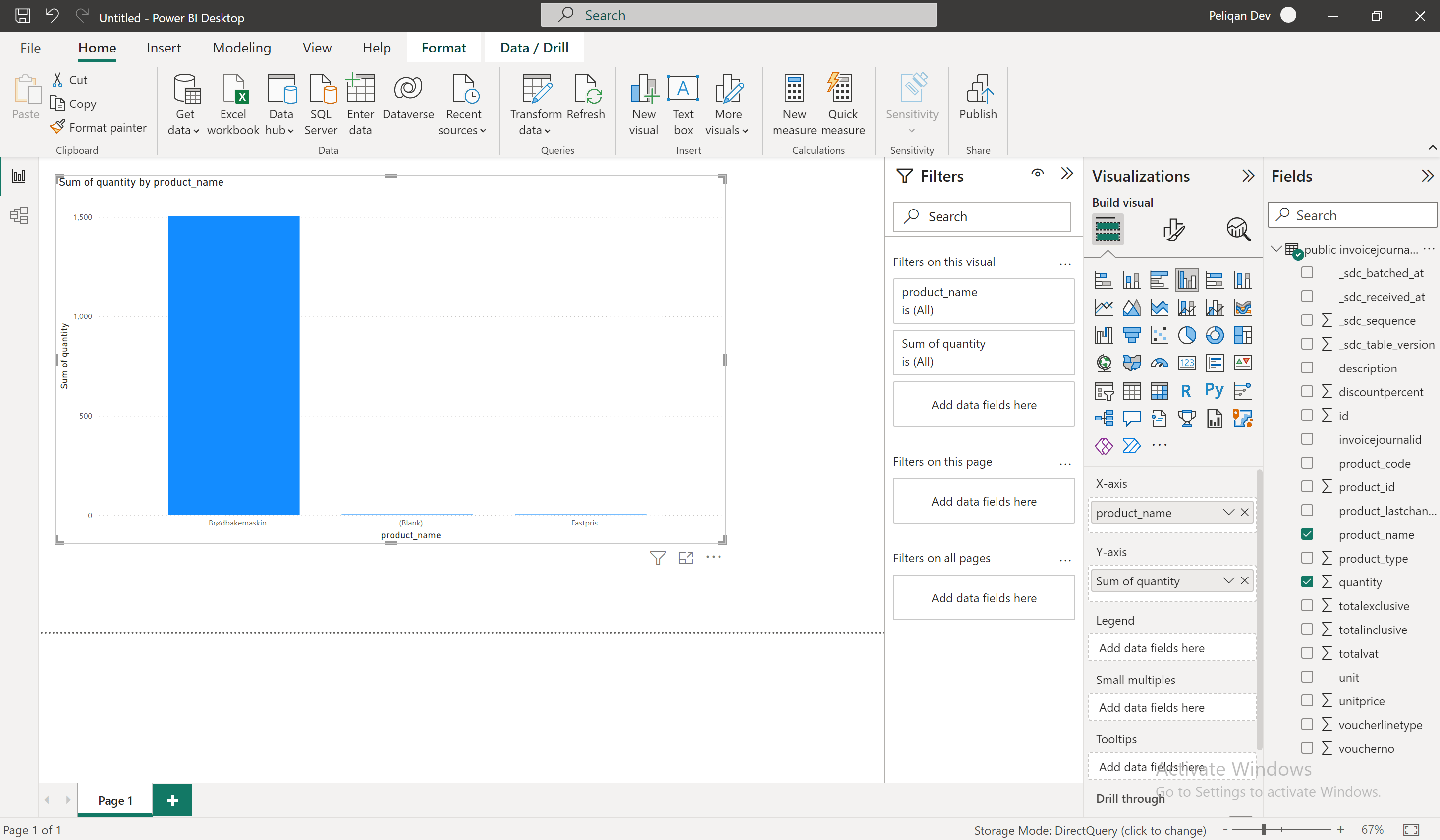Select the waterfall chart visual

coord(1104,335)
